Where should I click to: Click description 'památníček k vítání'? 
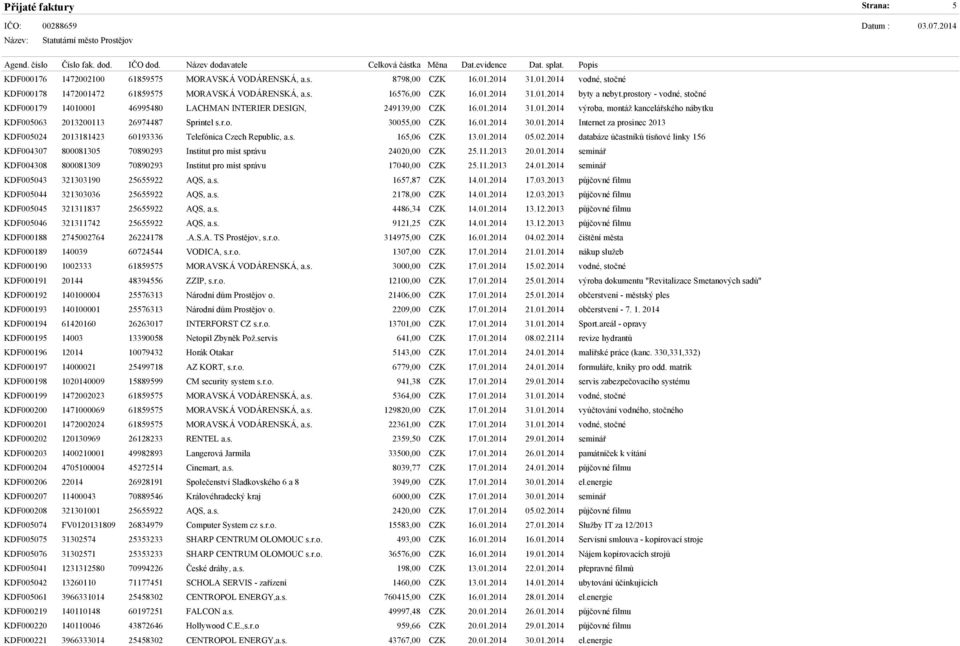tap(612, 454)
